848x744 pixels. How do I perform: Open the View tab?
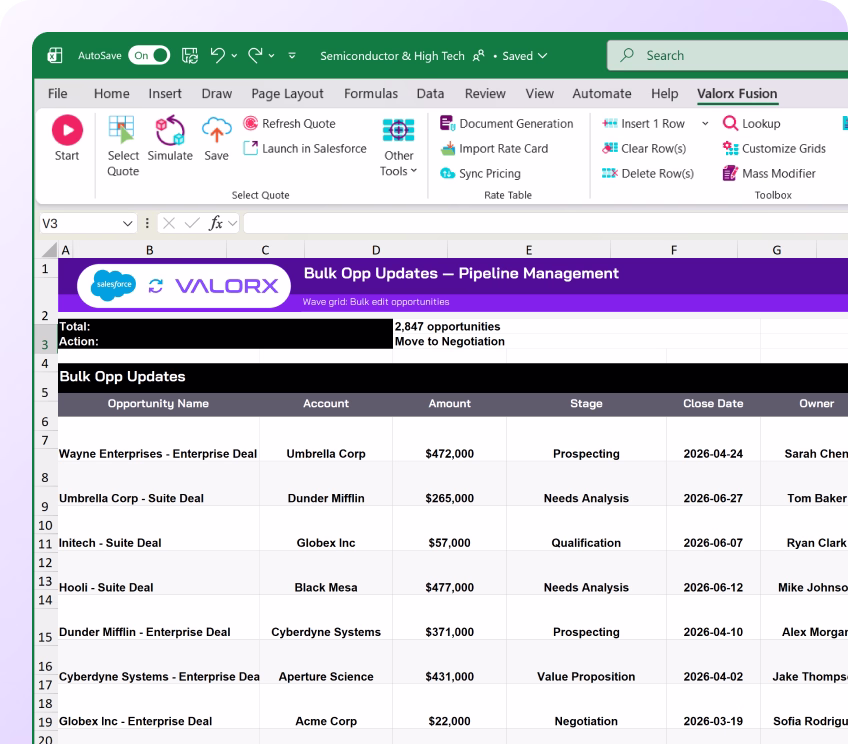click(540, 94)
